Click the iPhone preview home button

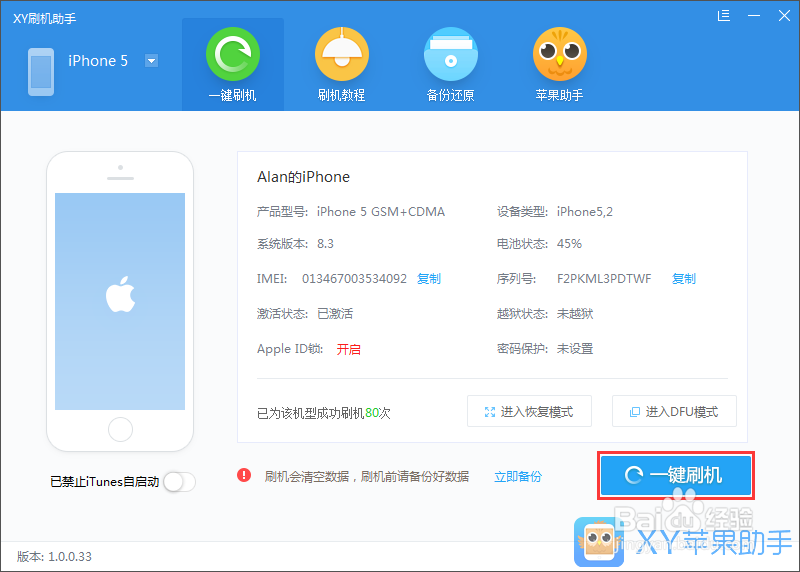pos(120,430)
